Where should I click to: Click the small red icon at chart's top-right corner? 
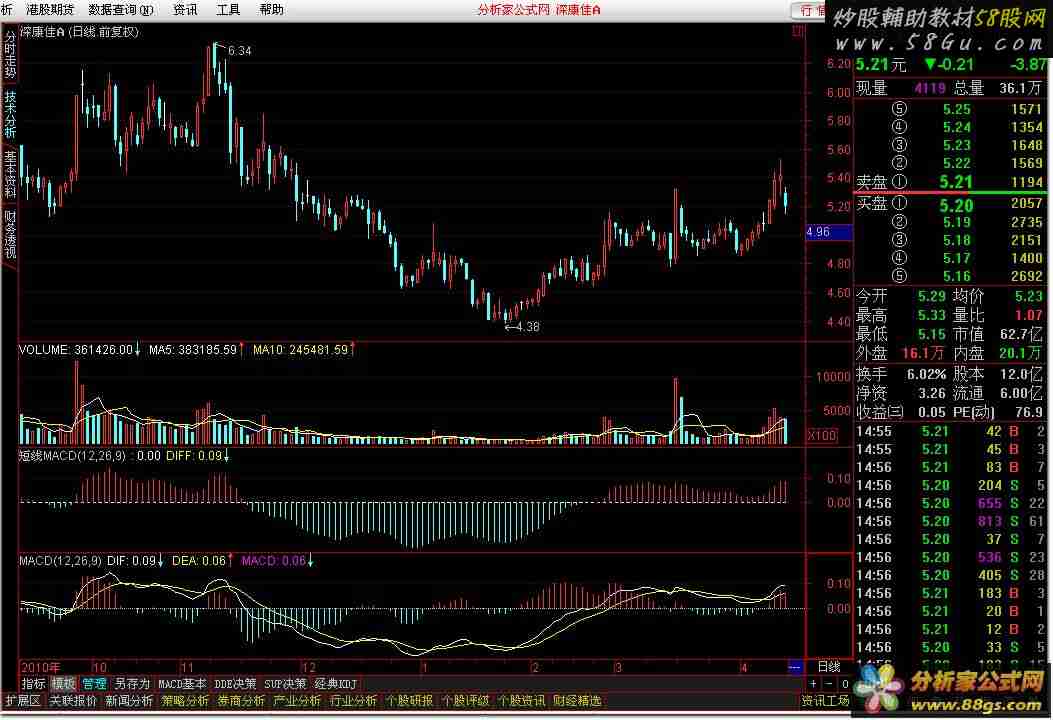pos(798,32)
